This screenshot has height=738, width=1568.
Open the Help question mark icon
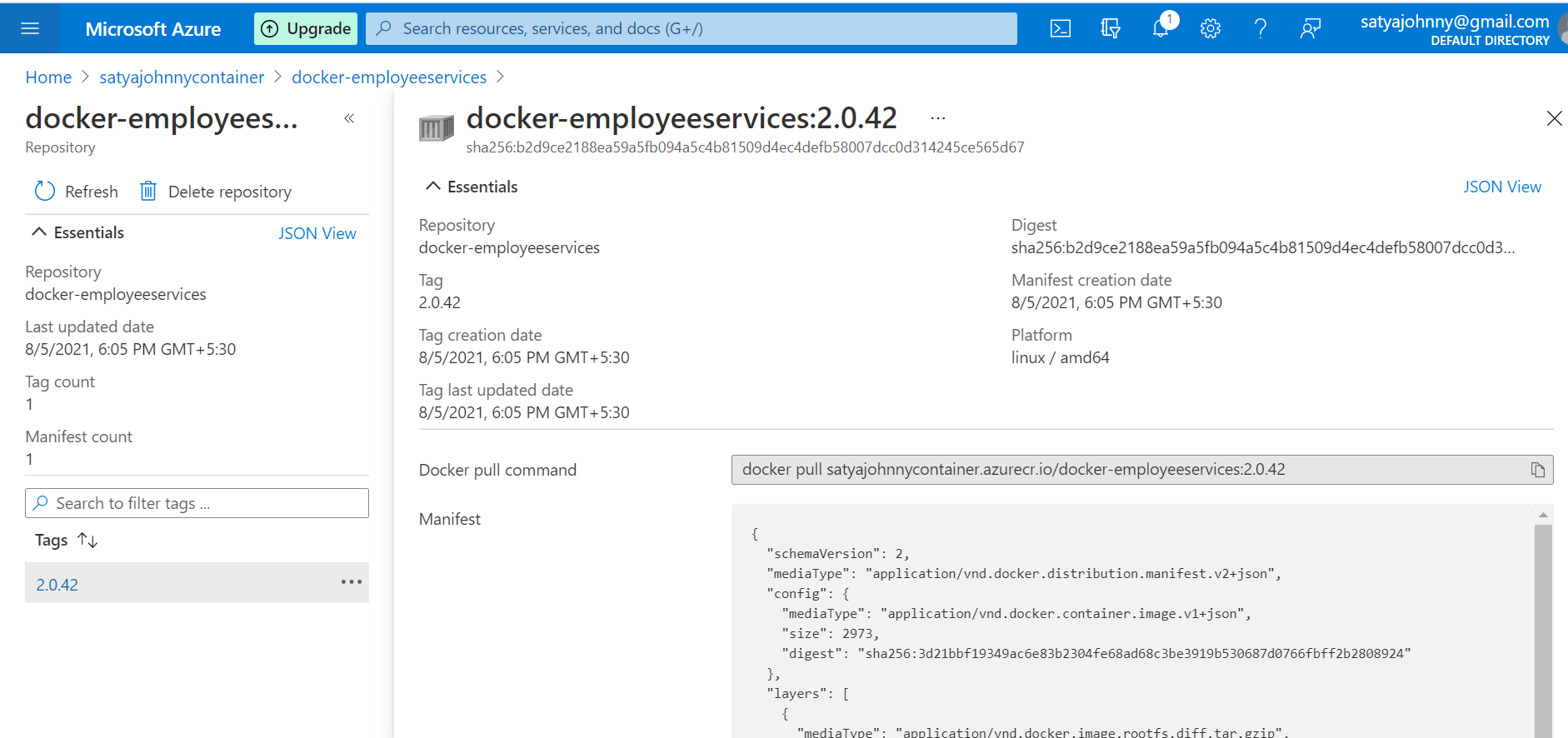coord(1260,29)
